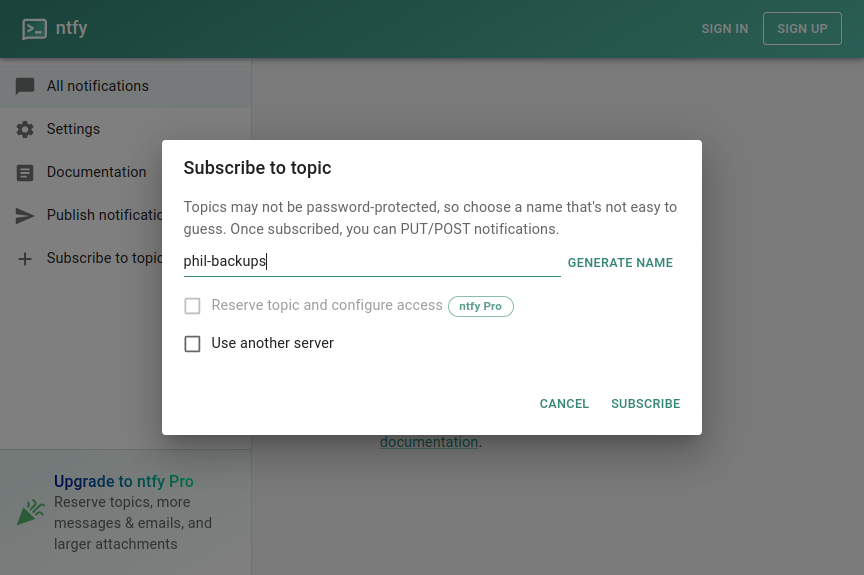Click the Settings gear icon
The height and width of the screenshot is (575, 864).
26,129
